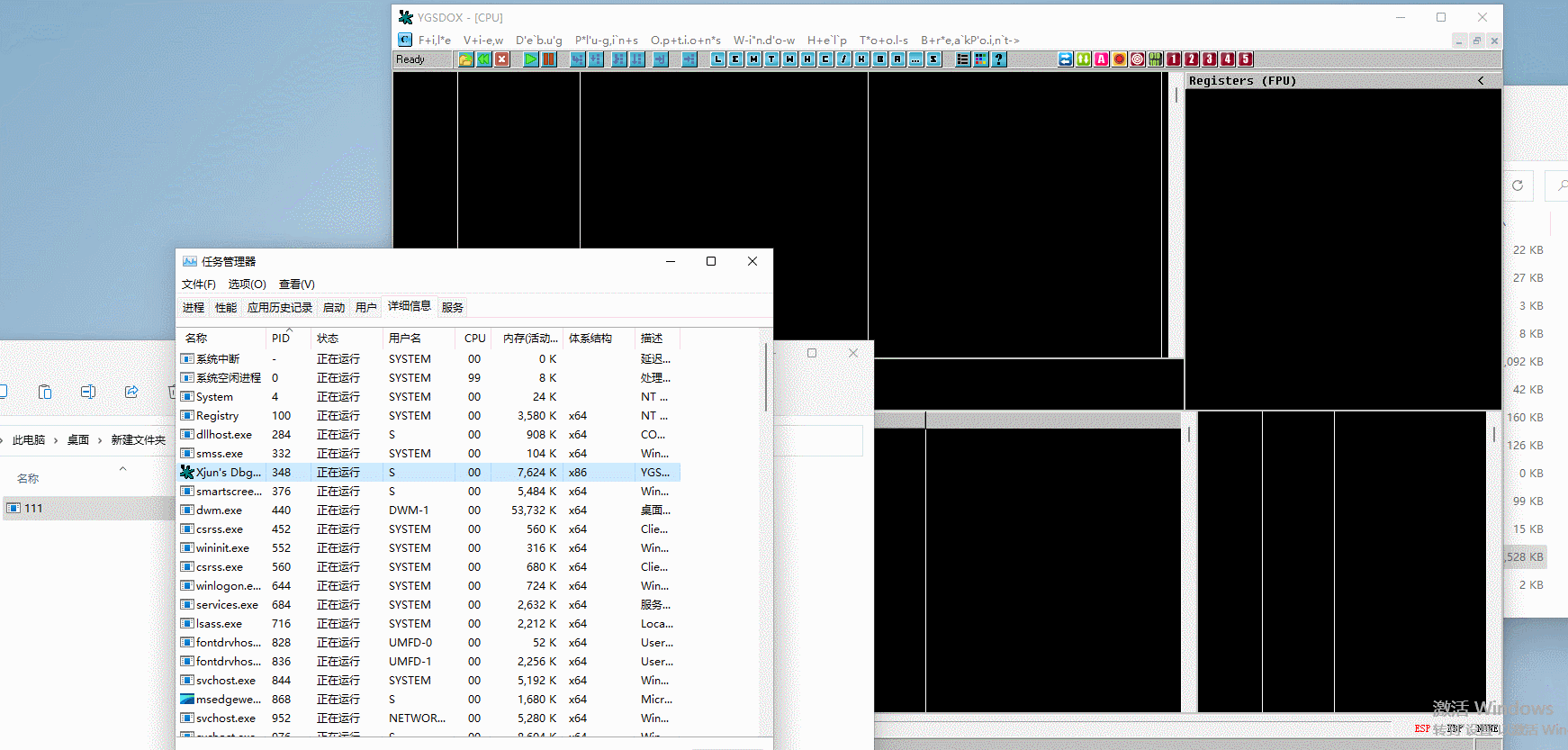Screen dimensions: 1568x750
Task: Open Executable modules via E icon
Action: click(x=736, y=59)
